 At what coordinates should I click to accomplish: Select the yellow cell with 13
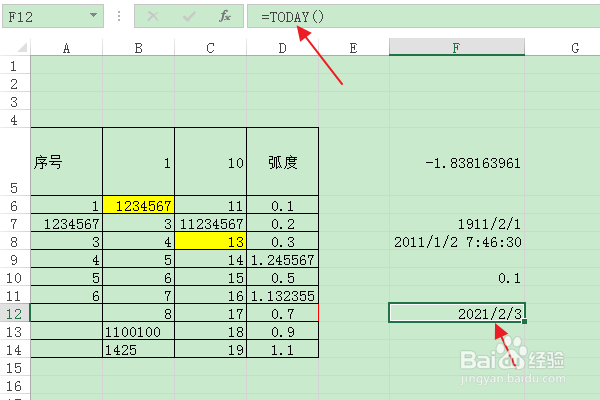coord(210,242)
